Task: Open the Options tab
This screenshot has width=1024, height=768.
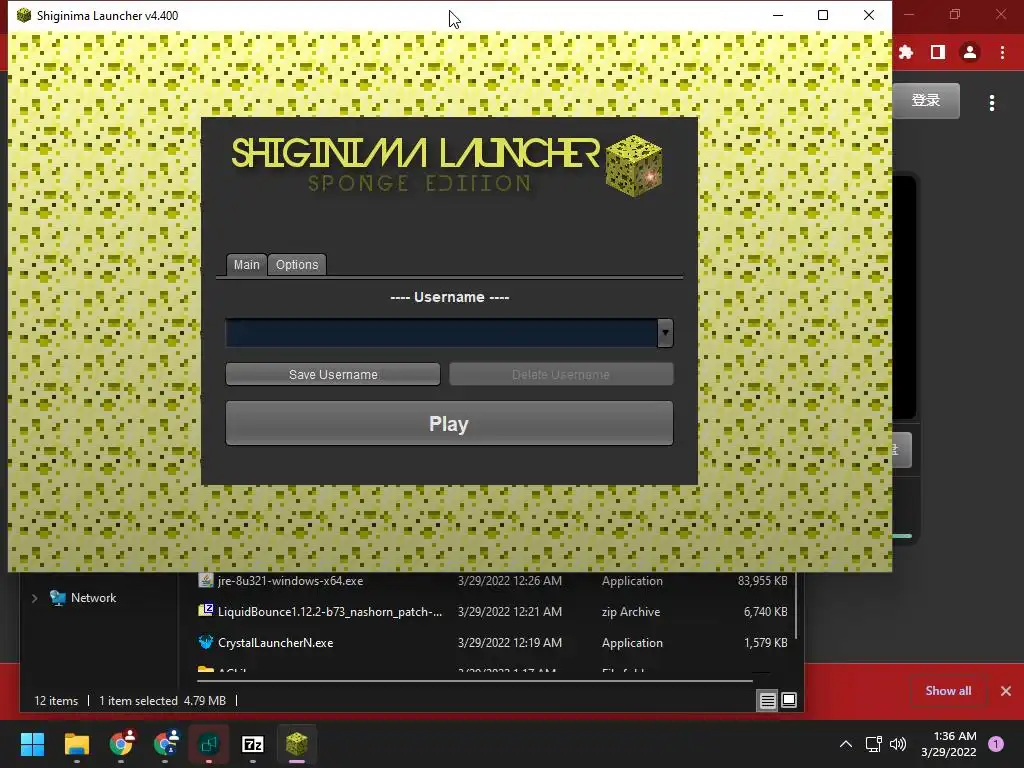Action: [297, 264]
